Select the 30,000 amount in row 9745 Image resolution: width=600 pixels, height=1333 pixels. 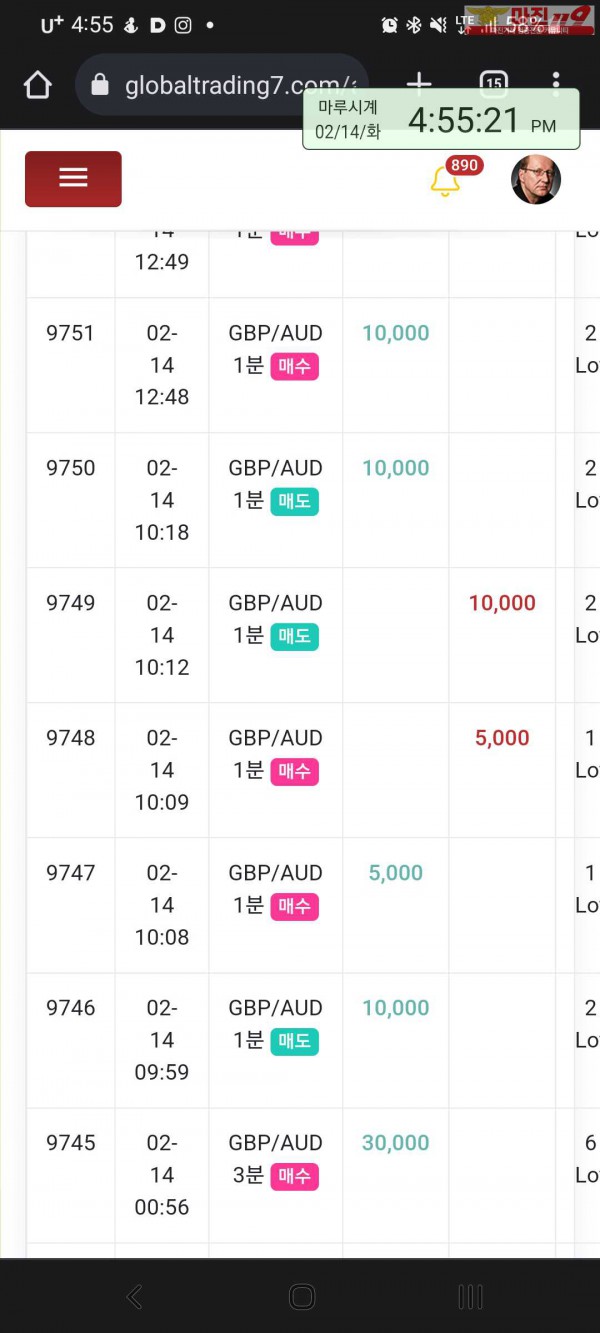[x=396, y=1143]
